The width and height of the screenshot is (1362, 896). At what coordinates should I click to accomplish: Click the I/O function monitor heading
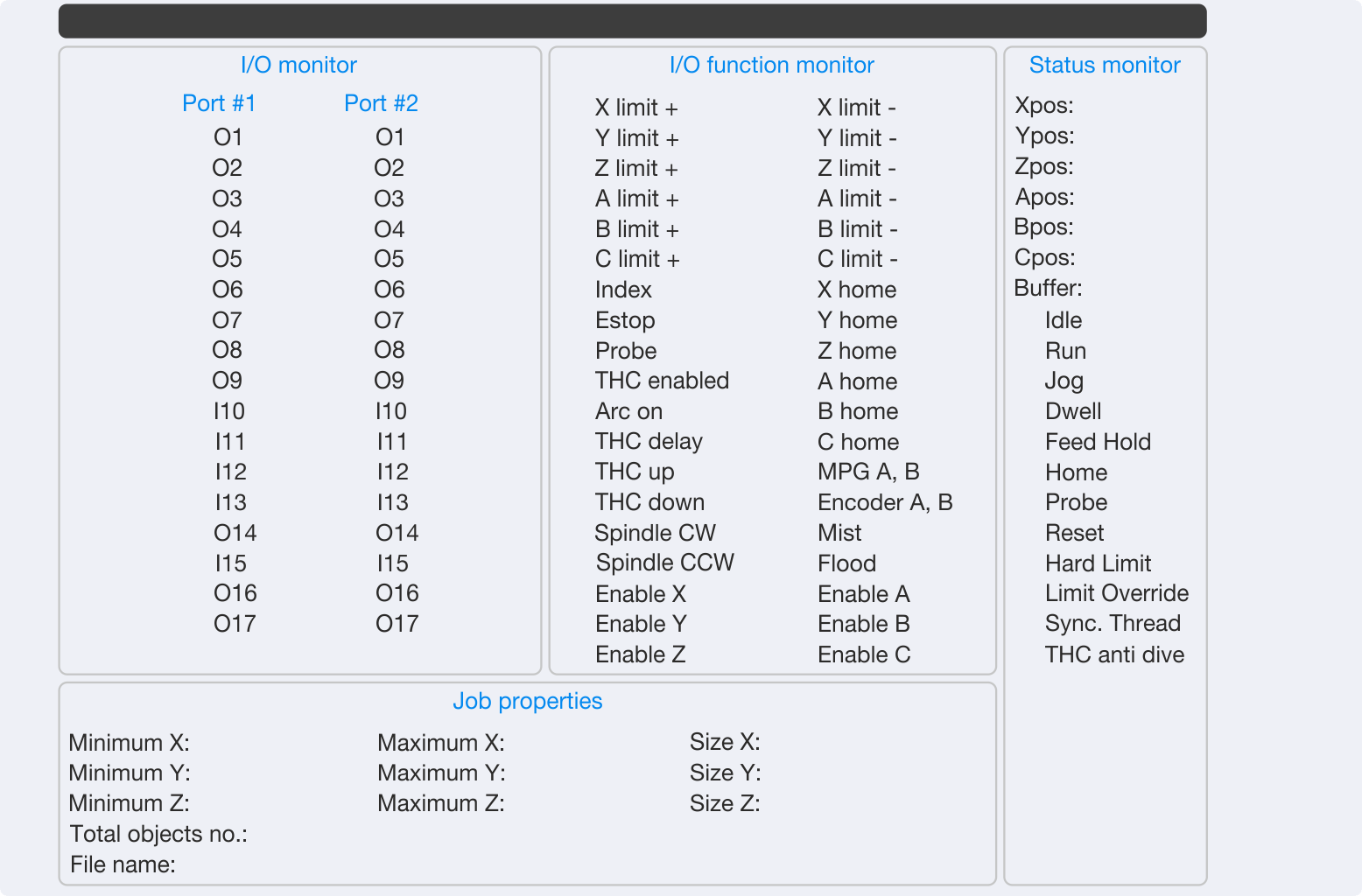click(x=771, y=65)
